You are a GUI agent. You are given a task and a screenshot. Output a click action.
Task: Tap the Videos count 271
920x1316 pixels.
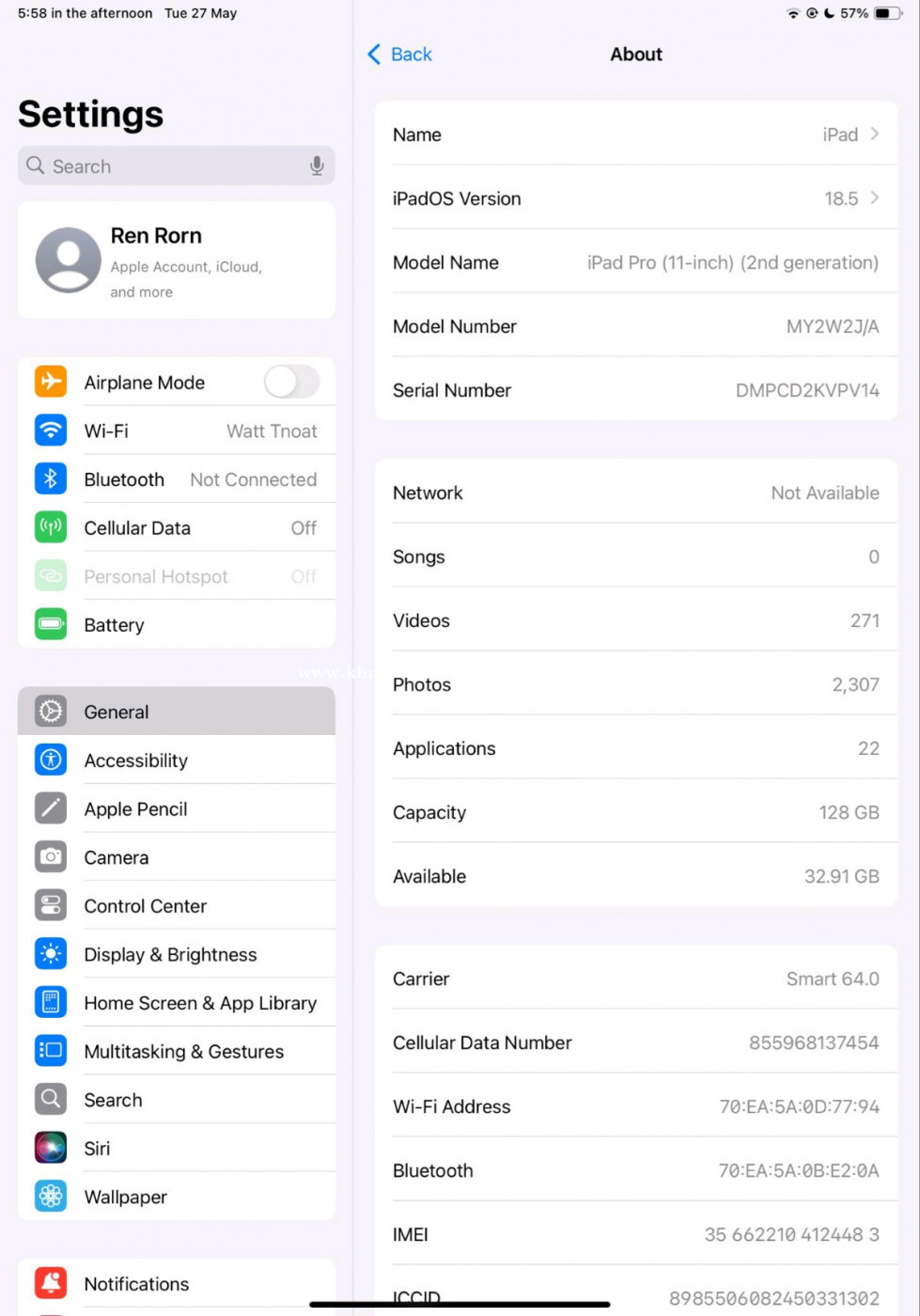[865, 620]
